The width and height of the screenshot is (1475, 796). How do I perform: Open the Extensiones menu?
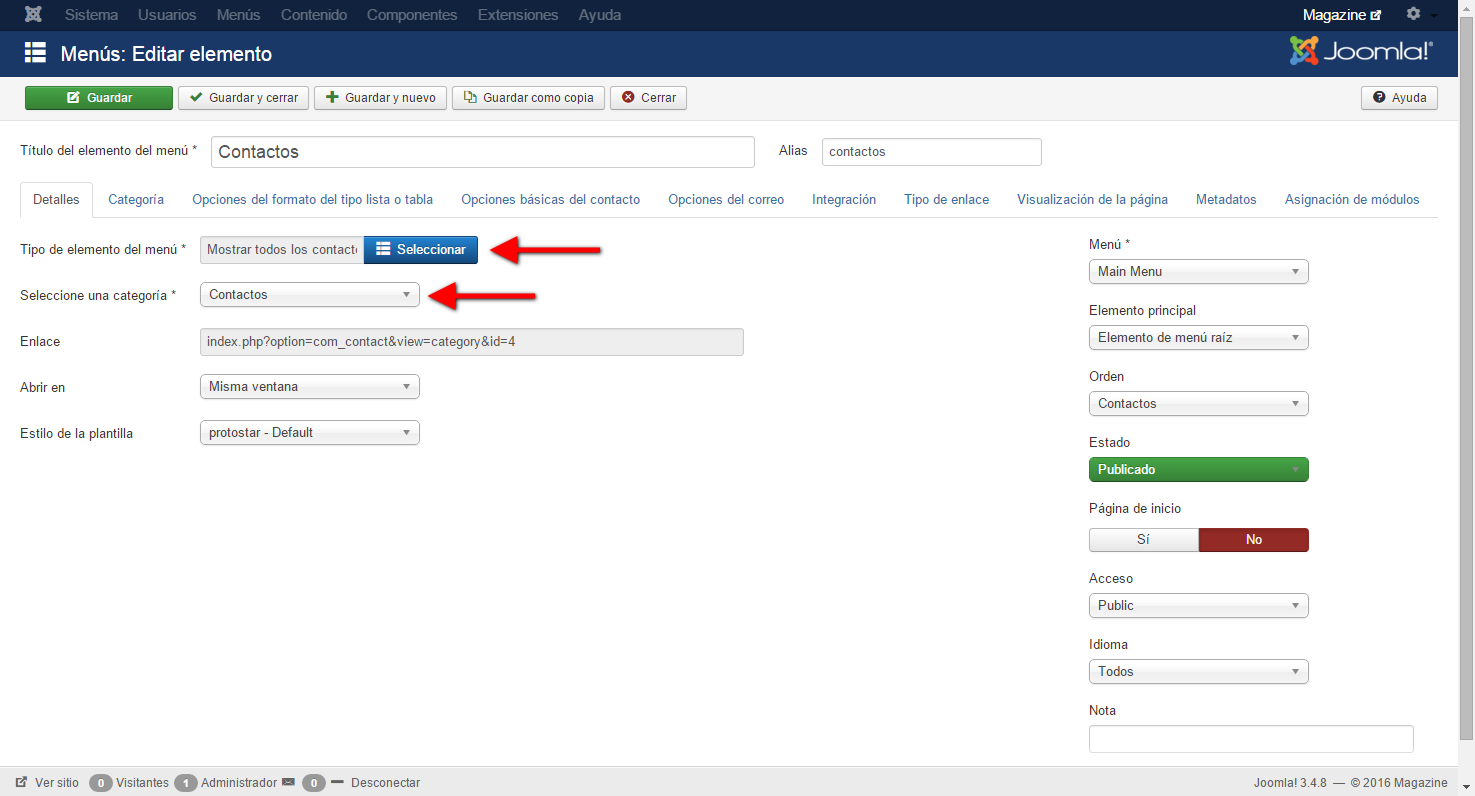click(518, 15)
